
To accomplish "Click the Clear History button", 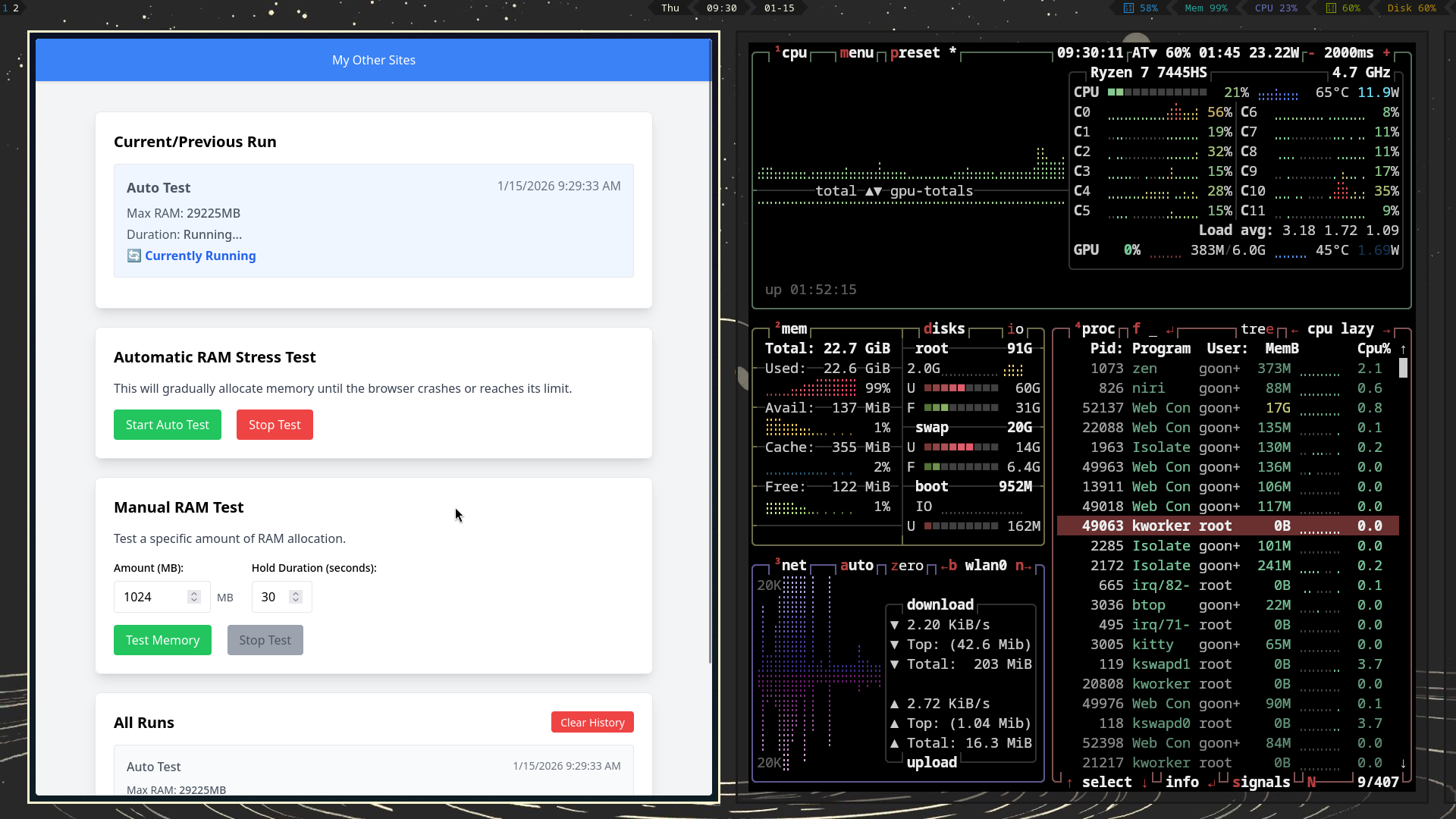I will click(591, 723).
